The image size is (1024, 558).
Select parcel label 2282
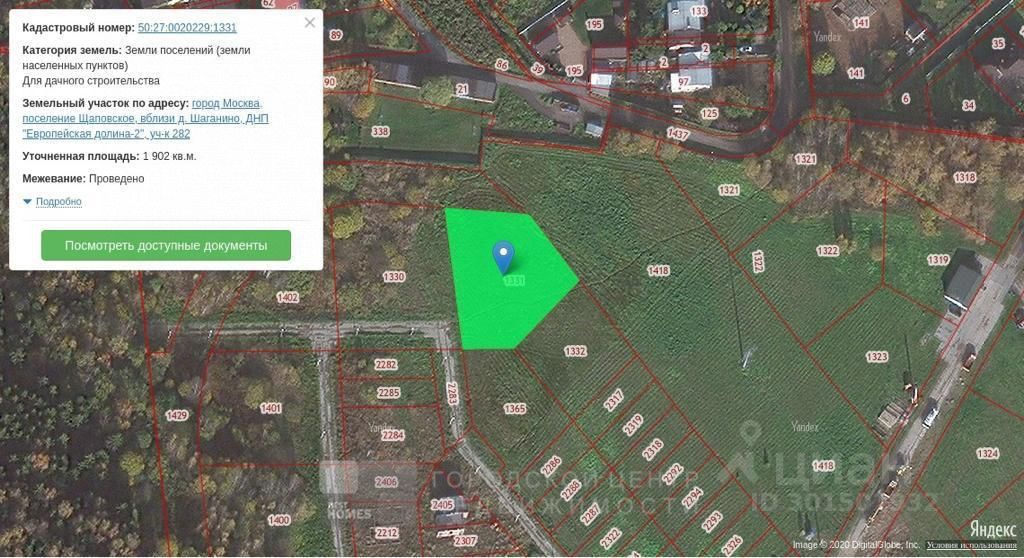coord(385,365)
